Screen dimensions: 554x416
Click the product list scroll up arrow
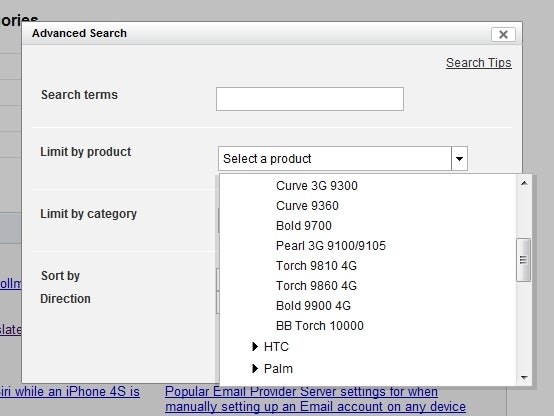coord(524,183)
